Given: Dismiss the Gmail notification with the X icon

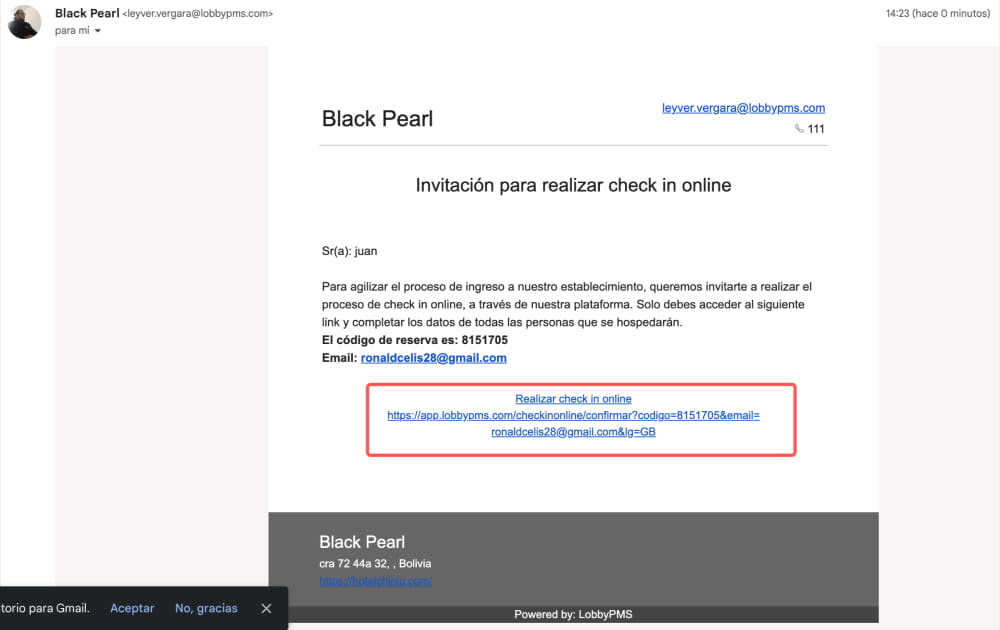Looking at the screenshot, I should point(266,608).
